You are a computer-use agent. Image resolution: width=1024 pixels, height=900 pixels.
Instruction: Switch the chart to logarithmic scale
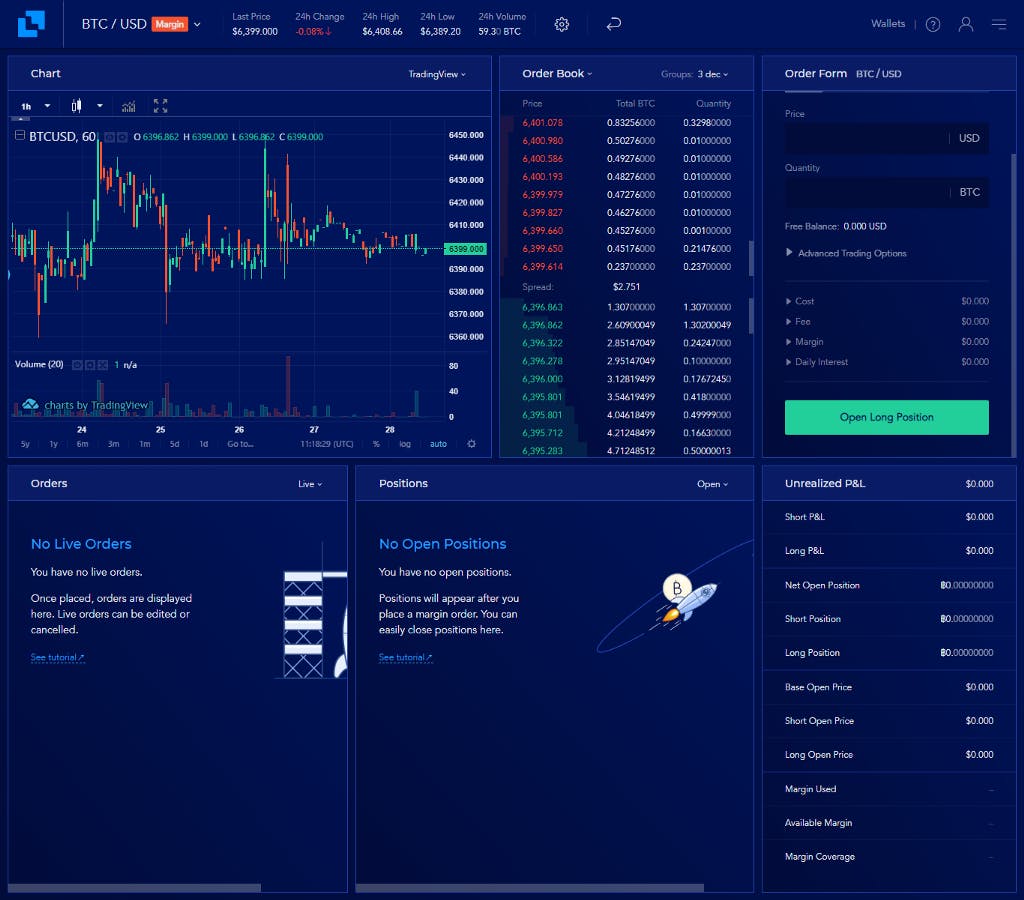(406, 443)
